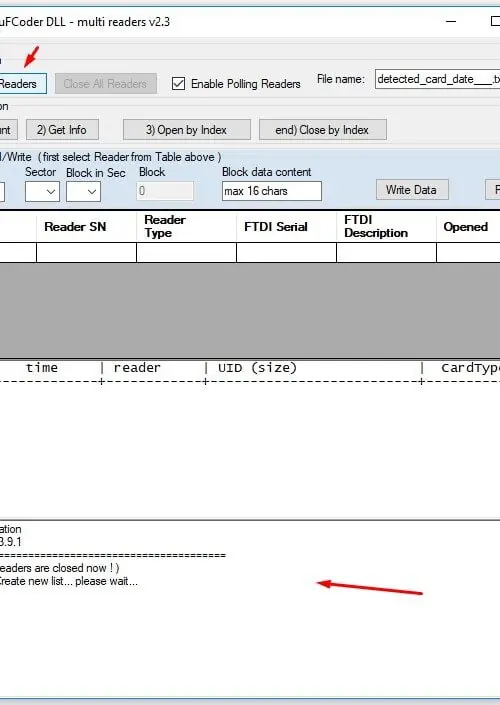Open the Block in Sec dropdown
The image size is (500, 705).
click(x=83, y=192)
